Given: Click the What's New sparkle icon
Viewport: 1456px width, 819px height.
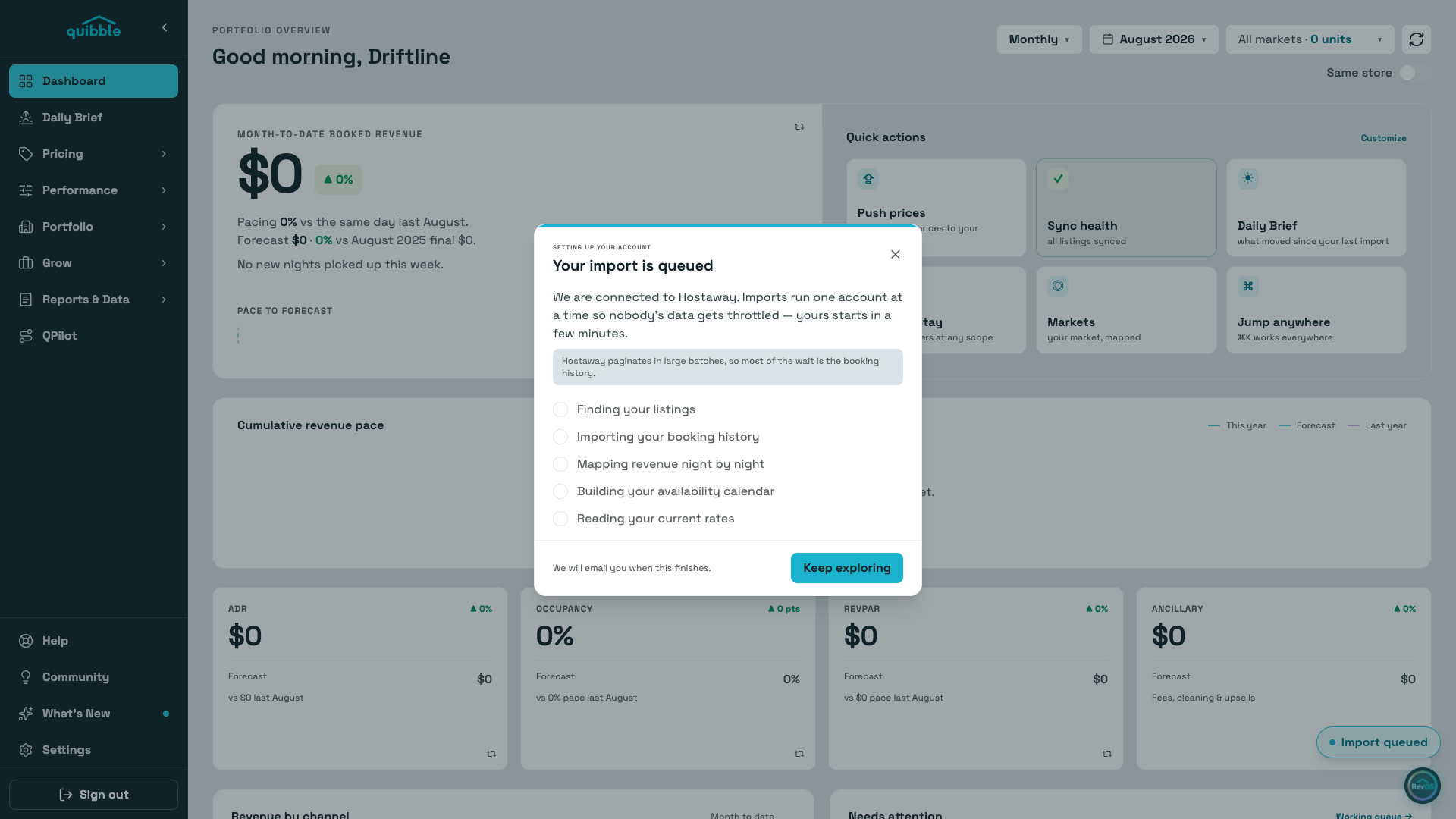Looking at the screenshot, I should click(x=26, y=714).
